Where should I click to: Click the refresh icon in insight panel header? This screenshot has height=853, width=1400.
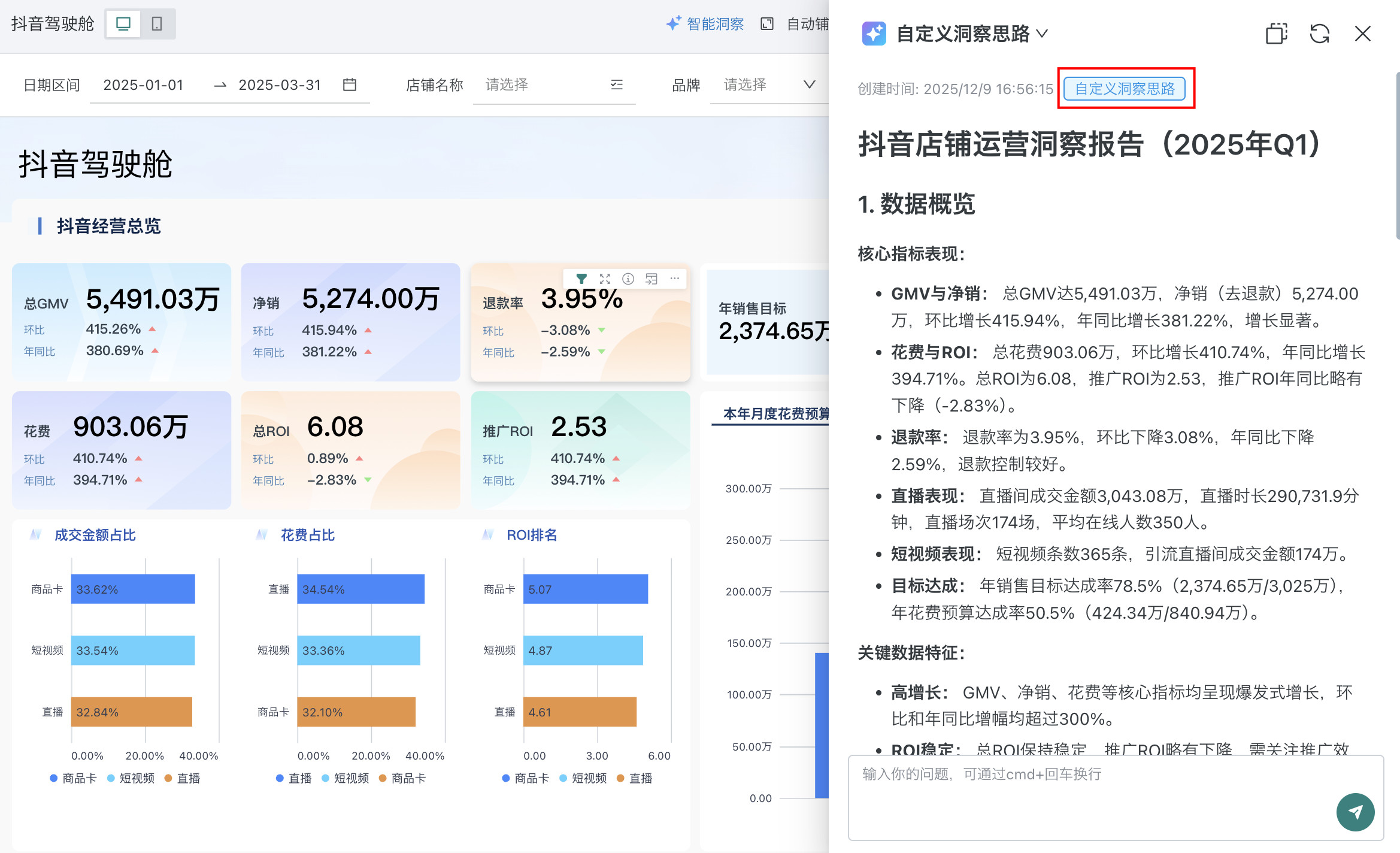click(x=1319, y=34)
